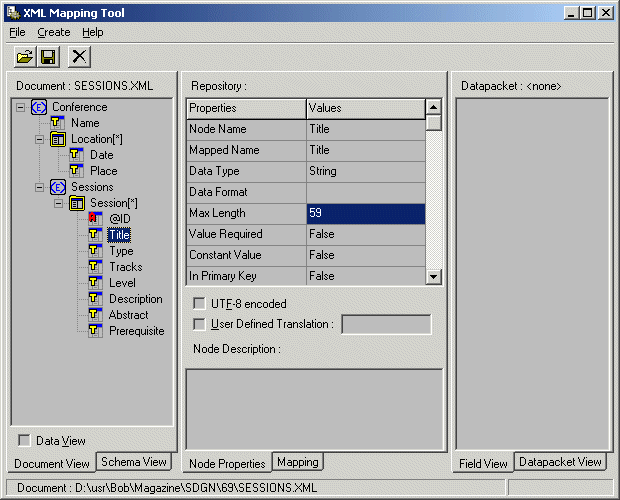This screenshot has height=500, width=620.
Task: Collapse the Conference tree node
Action: click(x=21, y=107)
